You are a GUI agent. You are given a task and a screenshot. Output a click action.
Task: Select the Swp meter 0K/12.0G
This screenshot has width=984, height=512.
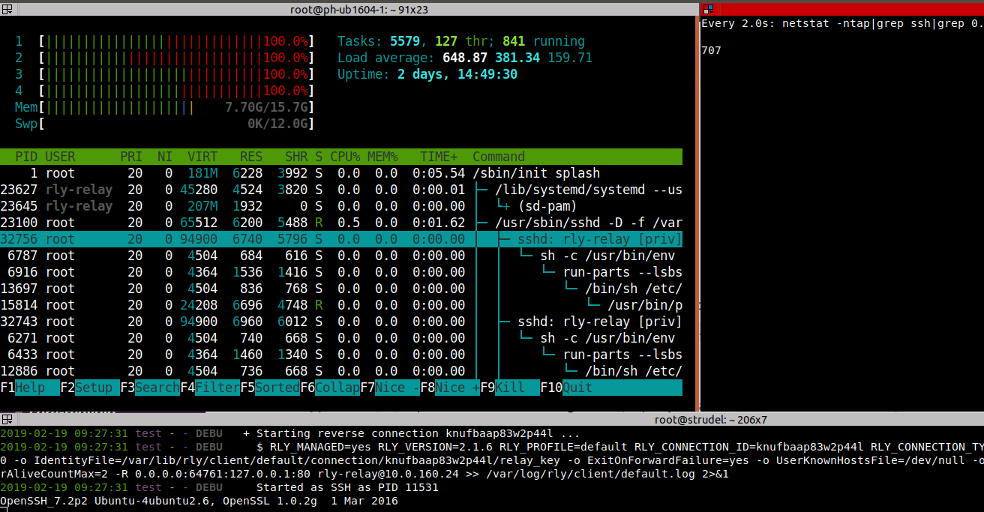click(x=164, y=124)
